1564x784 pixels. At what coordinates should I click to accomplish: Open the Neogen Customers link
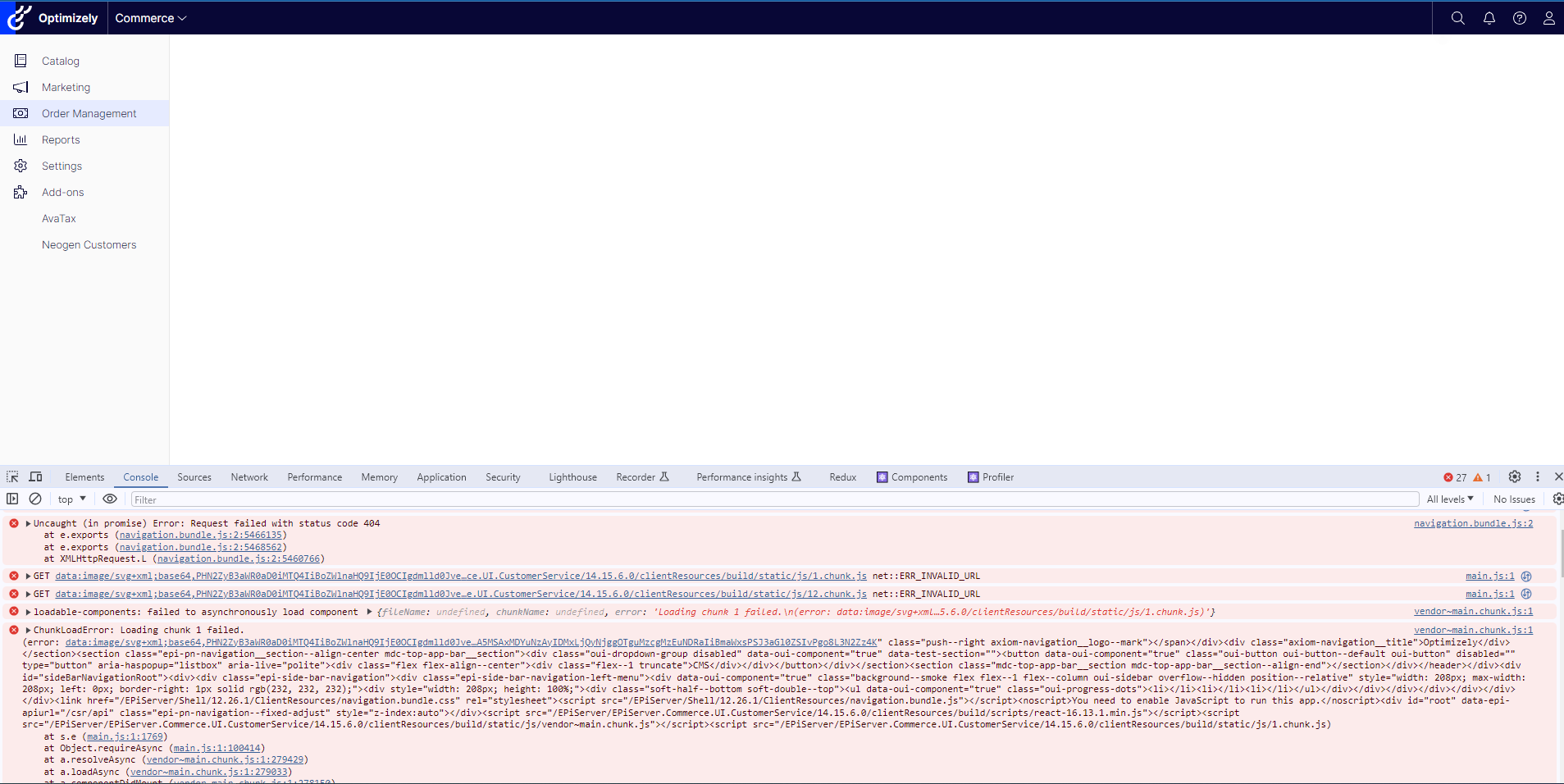coord(89,244)
